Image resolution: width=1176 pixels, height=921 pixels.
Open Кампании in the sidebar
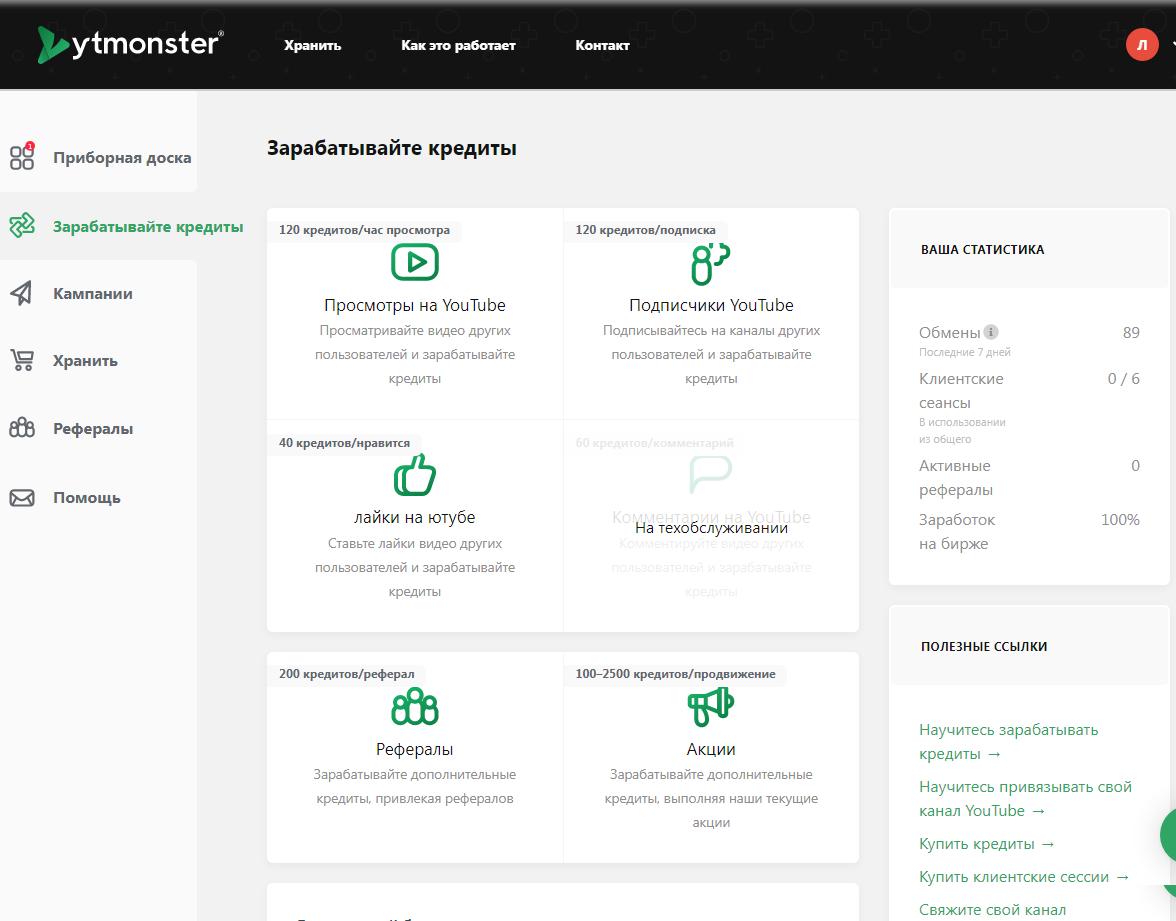93,294
